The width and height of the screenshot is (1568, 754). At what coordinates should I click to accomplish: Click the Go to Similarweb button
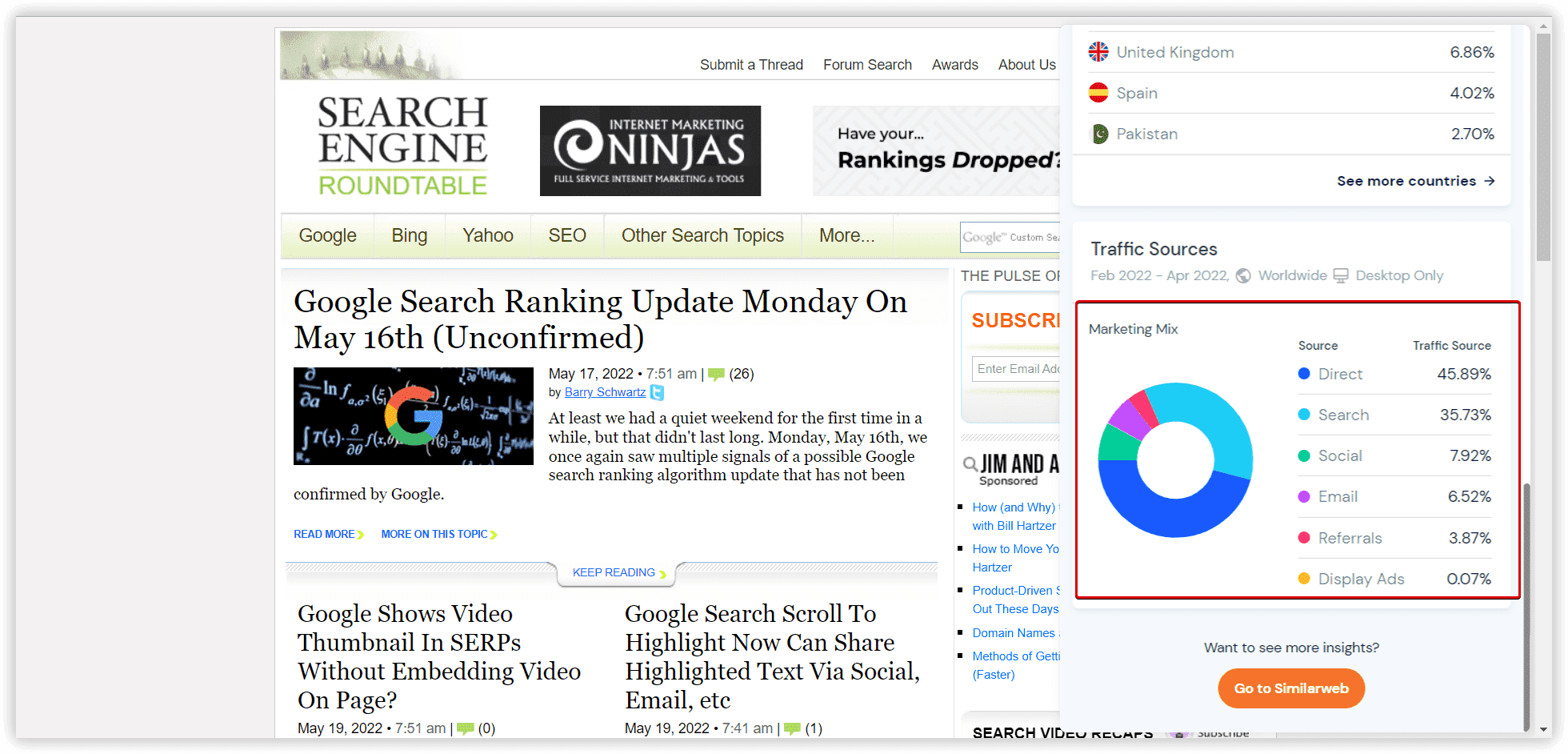1291,688
